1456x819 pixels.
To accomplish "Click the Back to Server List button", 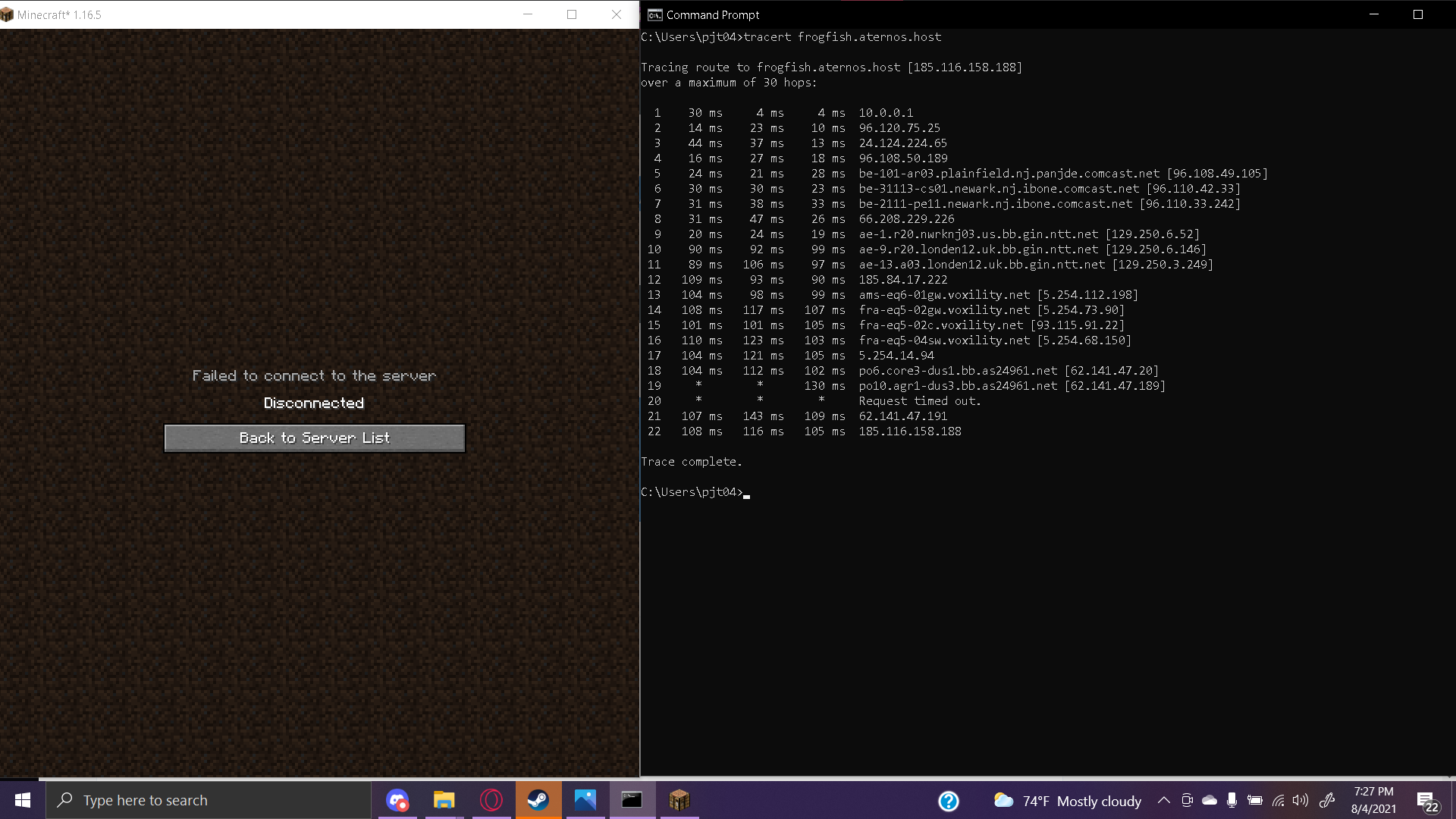I will tap(315, 438).
